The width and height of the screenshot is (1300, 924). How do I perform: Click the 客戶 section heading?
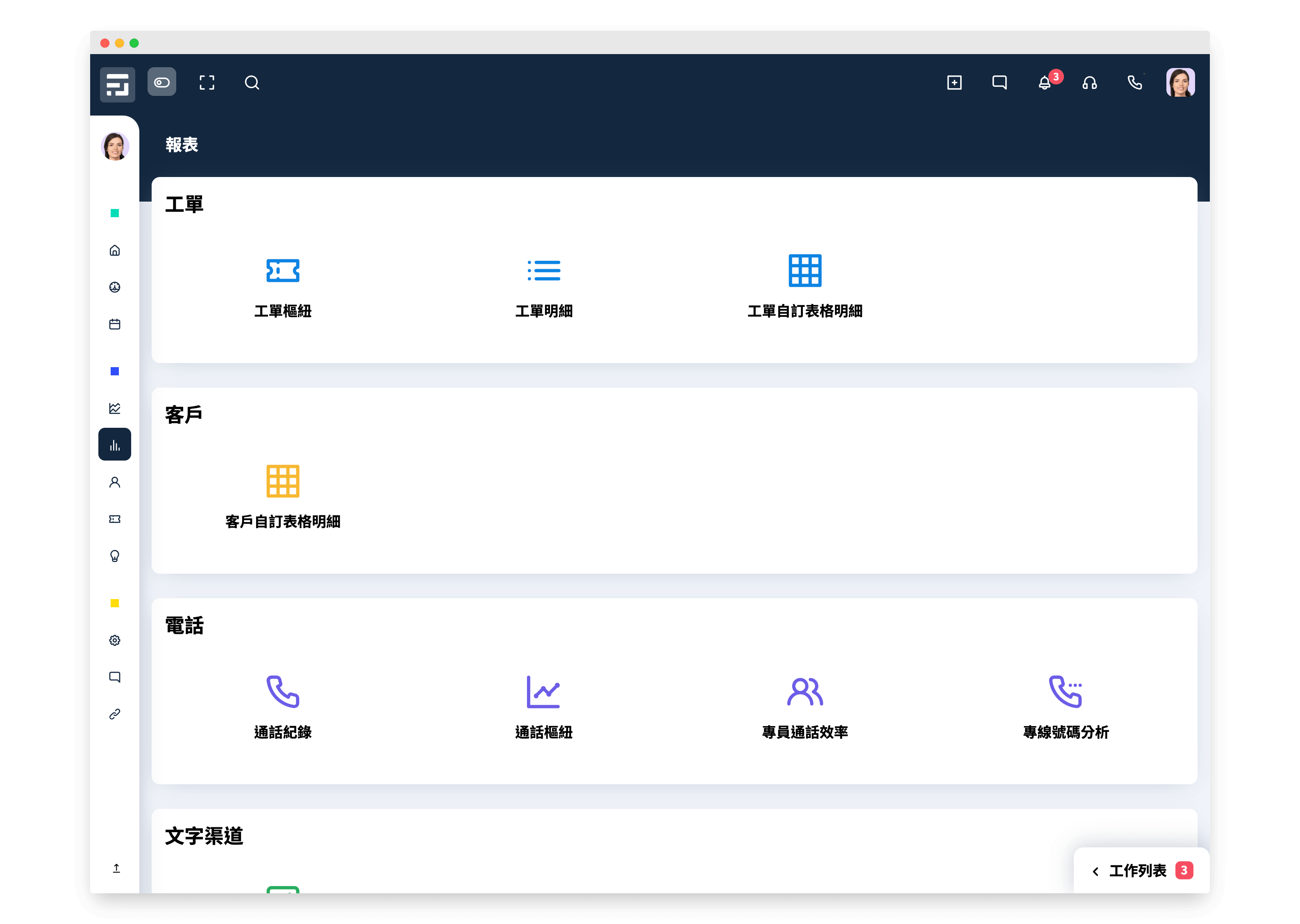click(184, 415)
